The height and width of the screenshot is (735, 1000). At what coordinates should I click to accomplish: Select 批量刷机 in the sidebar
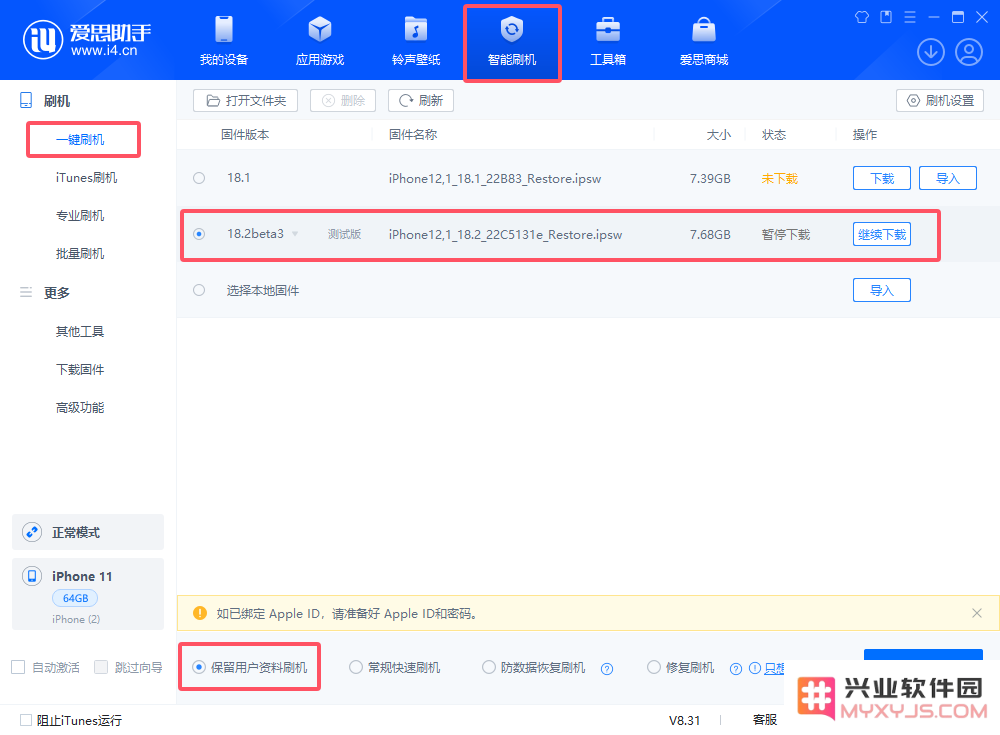tap(80, 254)
